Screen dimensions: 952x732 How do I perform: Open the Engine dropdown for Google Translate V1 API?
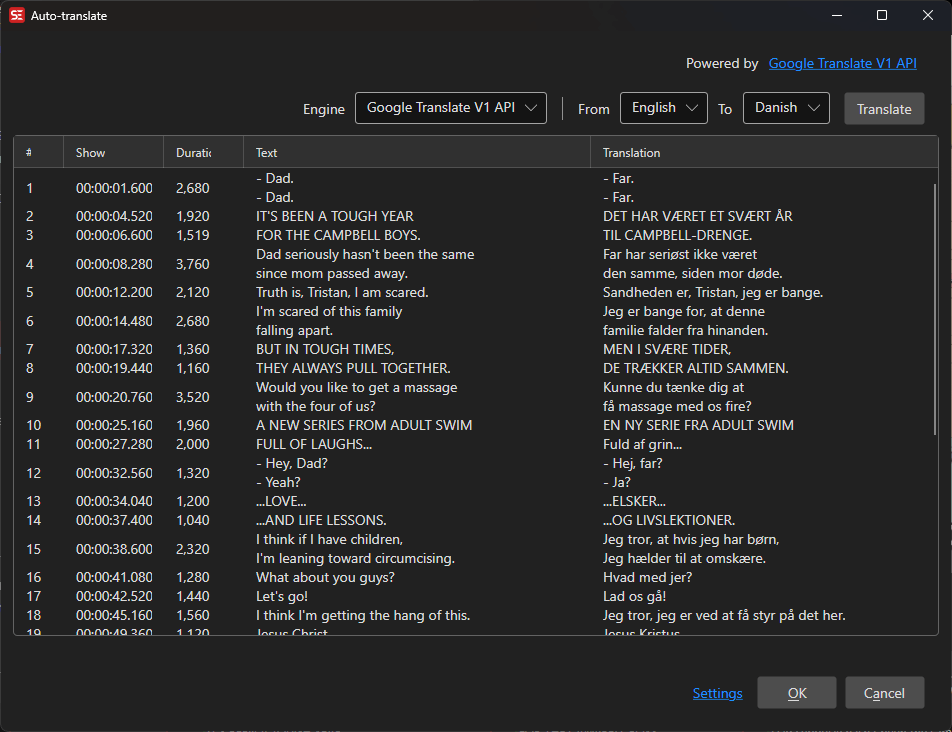[450, 108]
